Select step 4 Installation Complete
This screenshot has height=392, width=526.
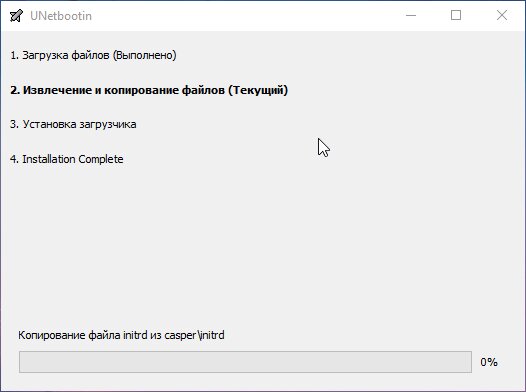tap(67, 159)
